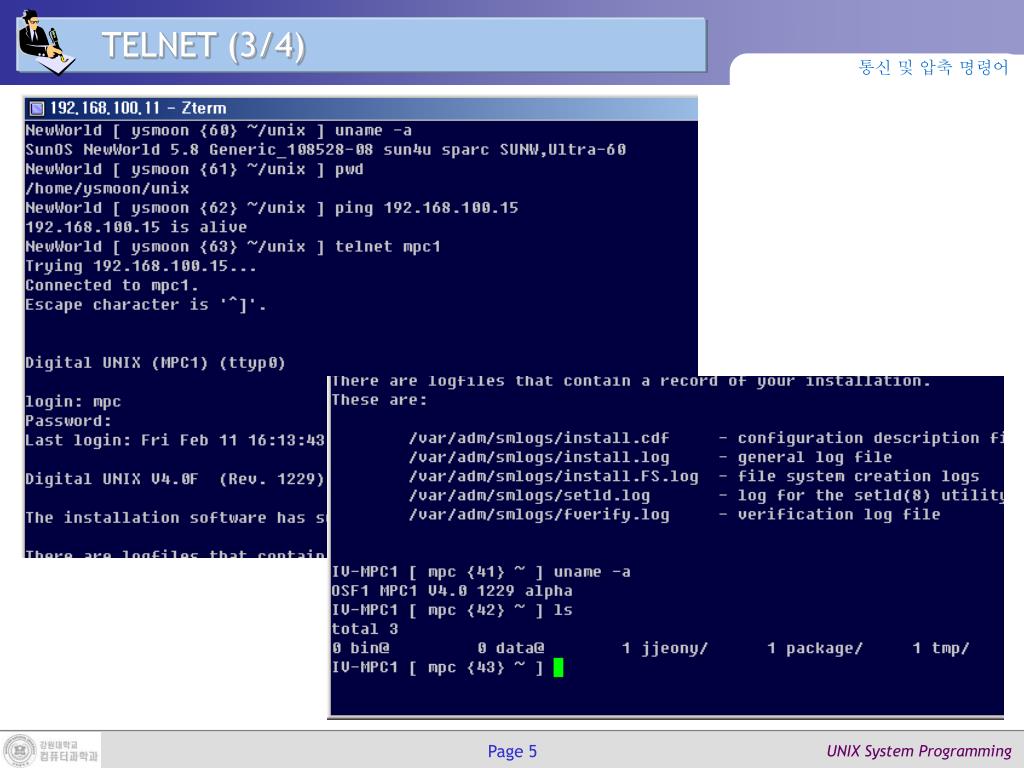Click the Zterm window icon in title bar
The height and width of the screenshot is (768, 1024).
[x=37, y=108]
